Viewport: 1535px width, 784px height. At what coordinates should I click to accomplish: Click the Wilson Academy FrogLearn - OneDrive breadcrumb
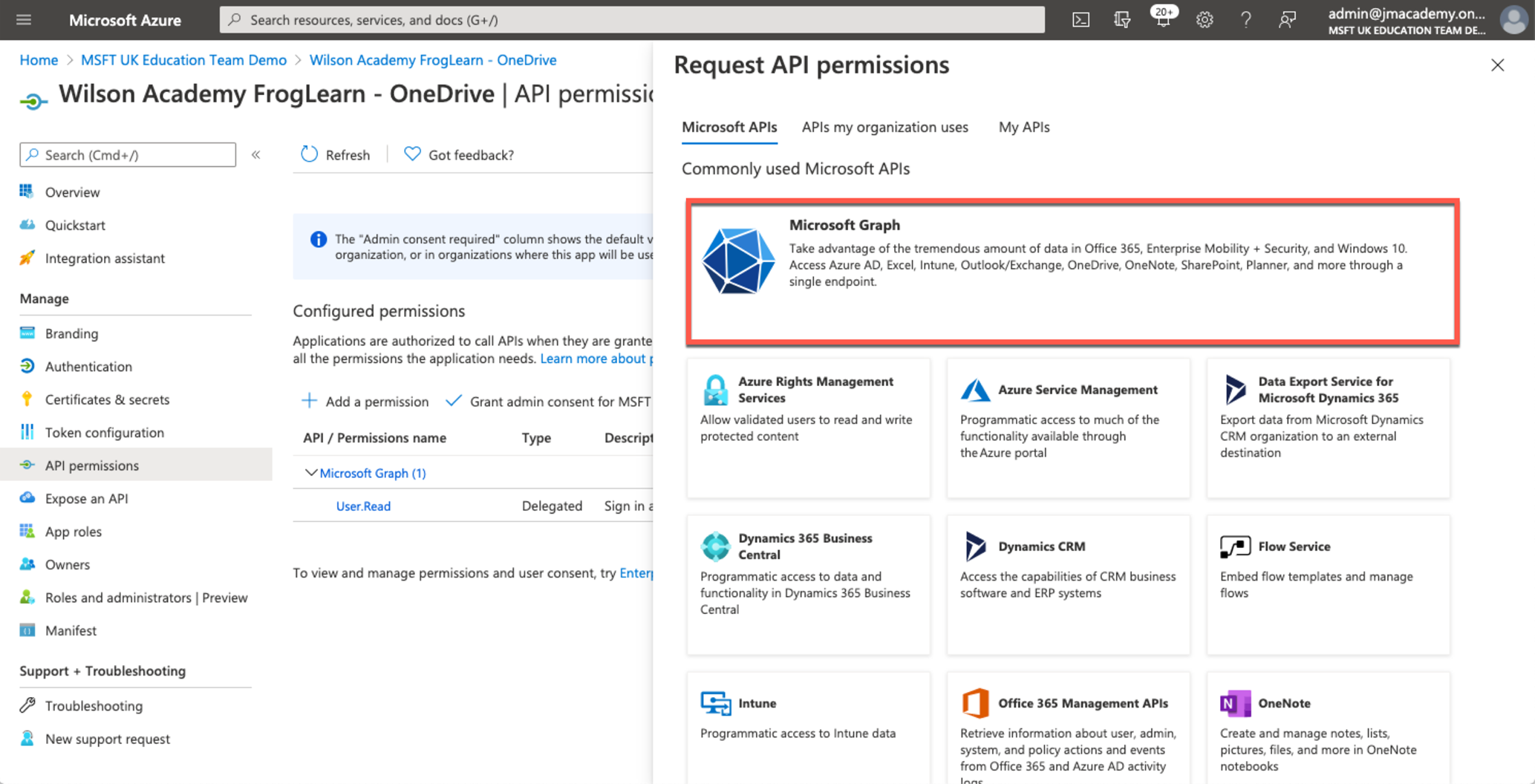coord(433,60)
